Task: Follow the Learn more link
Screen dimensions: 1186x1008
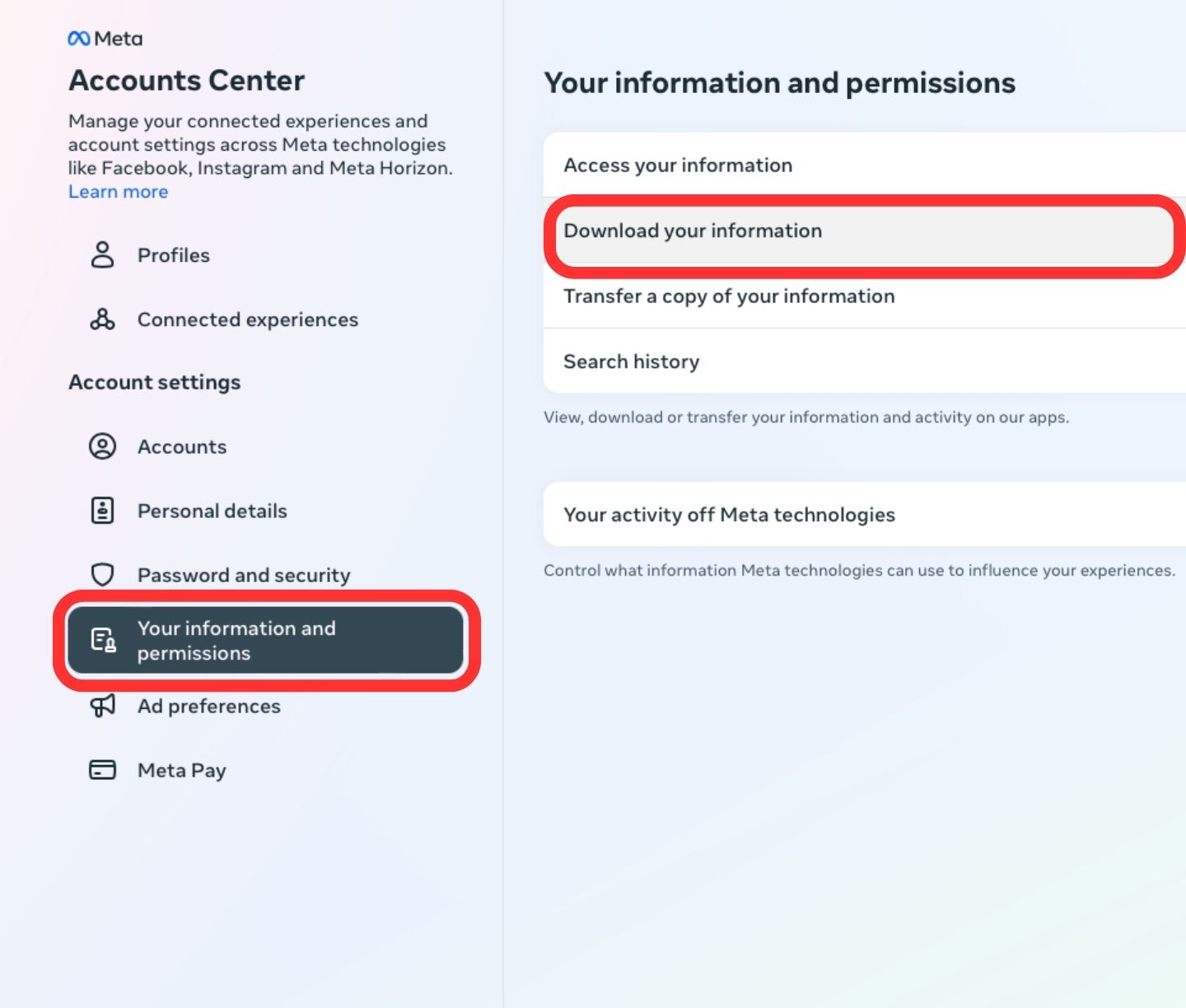Action: [x=118, y=192]
